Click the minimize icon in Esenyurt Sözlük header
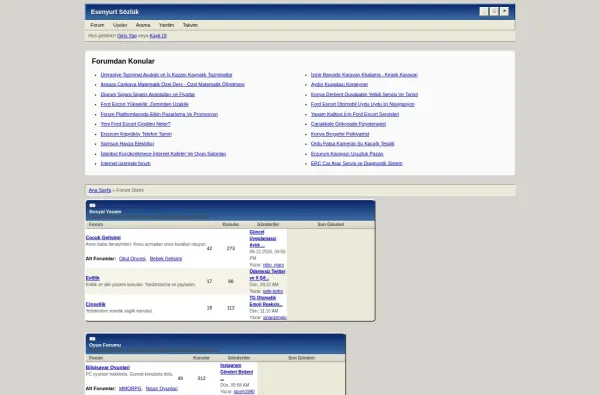Viewport: 600px width, 395px height. (484, 11)
